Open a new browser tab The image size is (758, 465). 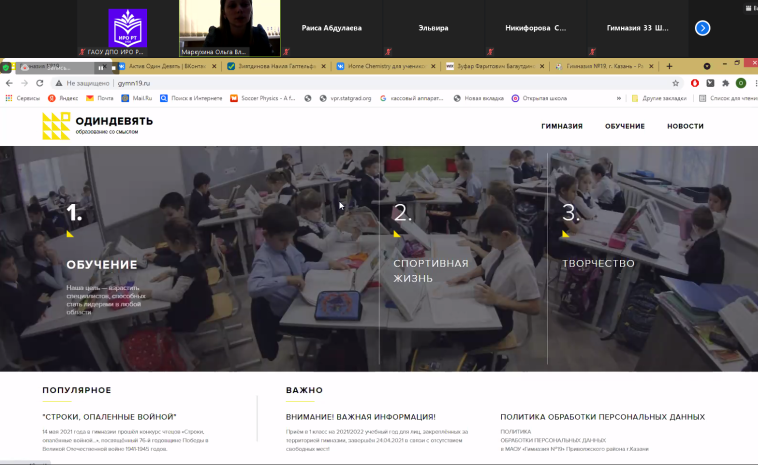(669, 66)
